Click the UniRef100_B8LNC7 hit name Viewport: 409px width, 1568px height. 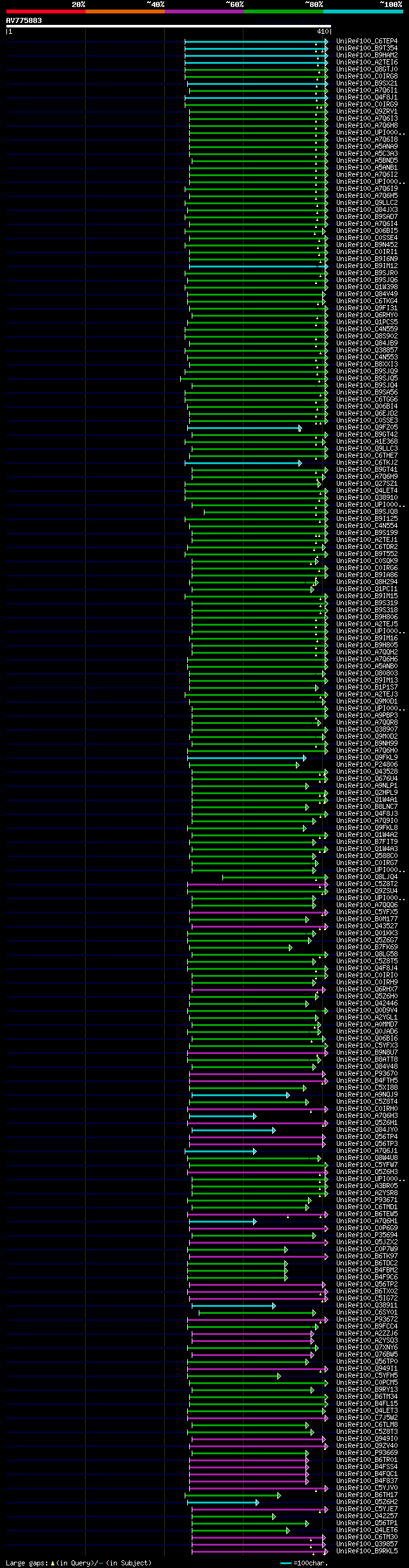[367, 807]
